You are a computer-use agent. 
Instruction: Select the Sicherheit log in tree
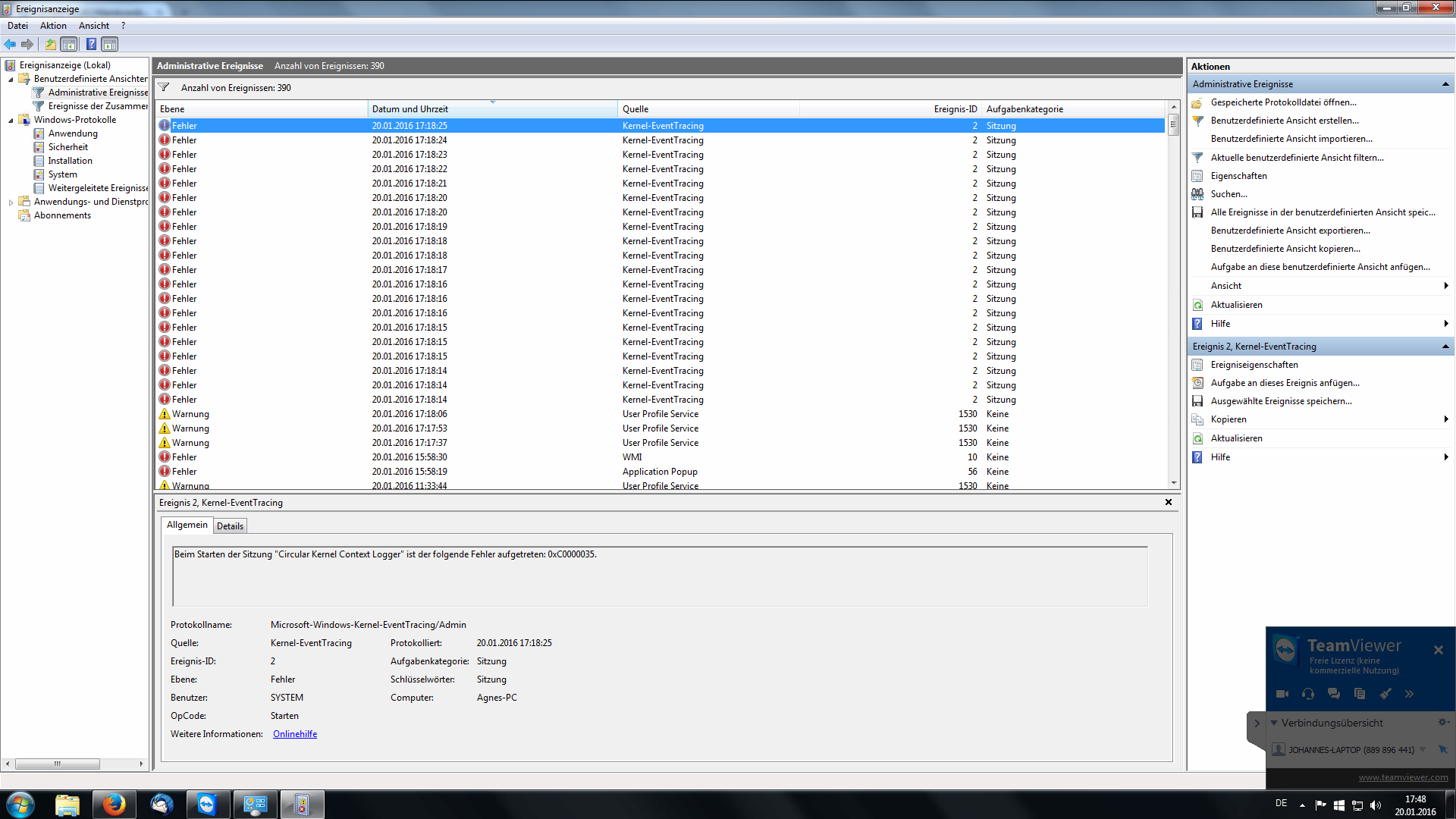coord(67,147)
